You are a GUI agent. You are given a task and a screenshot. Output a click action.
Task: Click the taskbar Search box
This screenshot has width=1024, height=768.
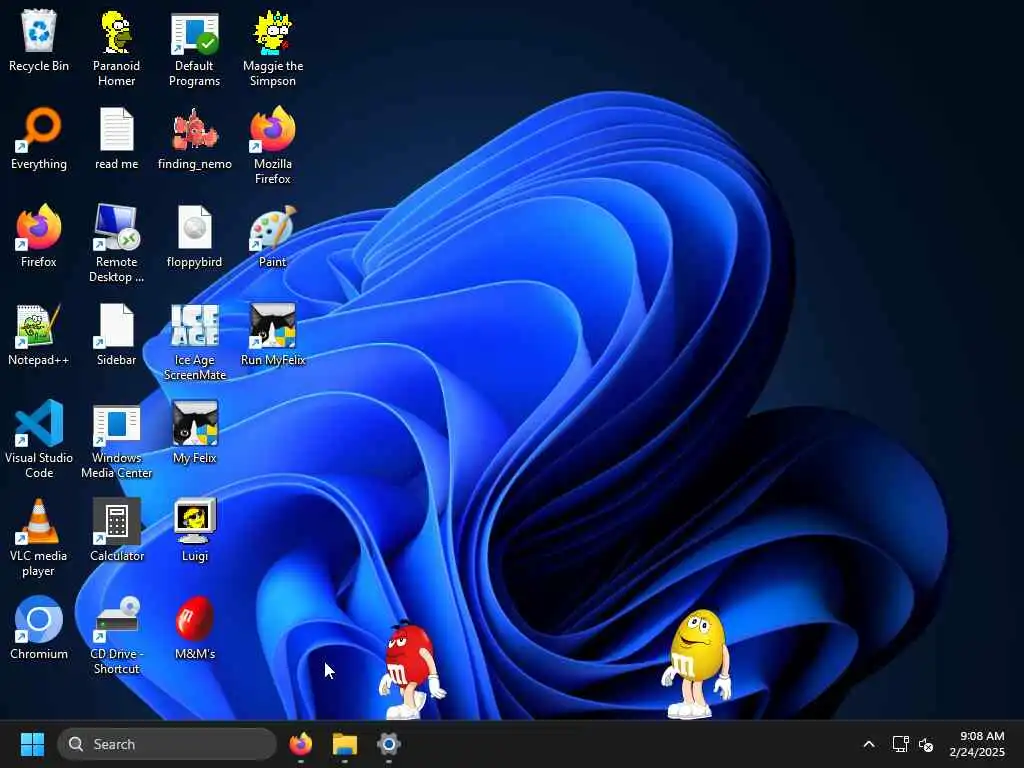pos(167,744)
